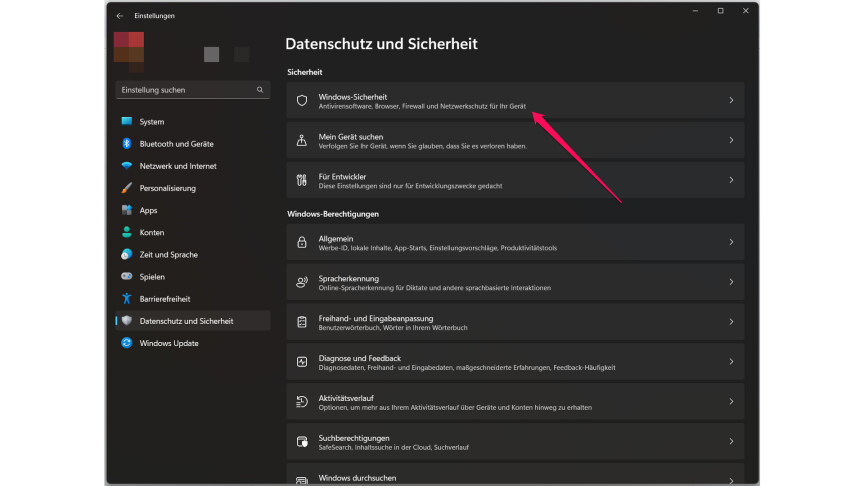Click the Freihand clipboard icon
The width and height of the screenshot is (864, 486).
tap(302, 322)
